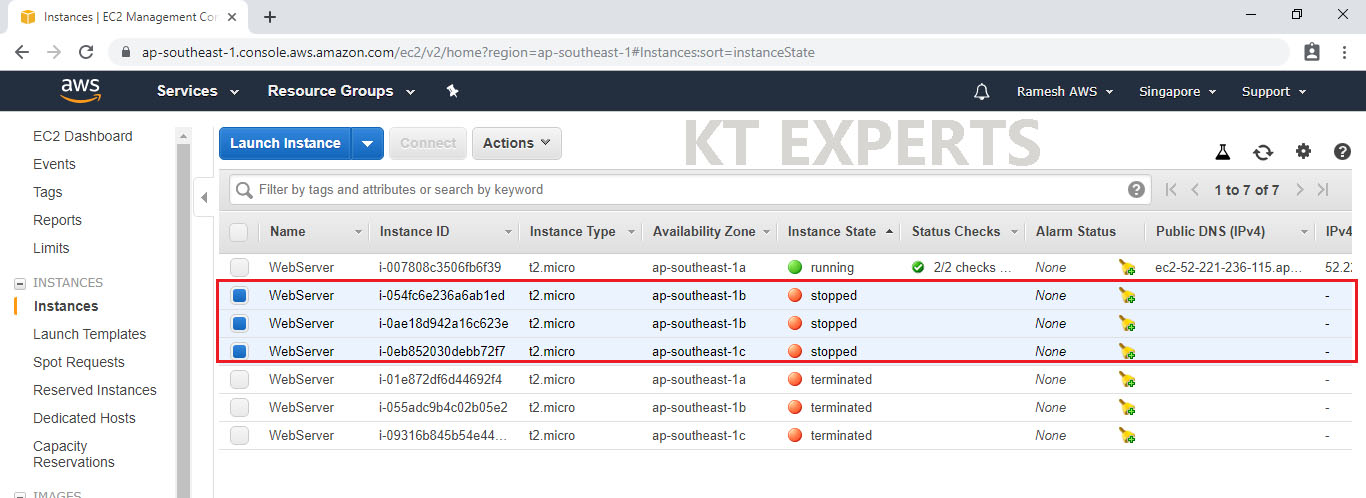This screenshot has height=498, width=1366.
Task: Open the Services menu
Action: (197, 91)
